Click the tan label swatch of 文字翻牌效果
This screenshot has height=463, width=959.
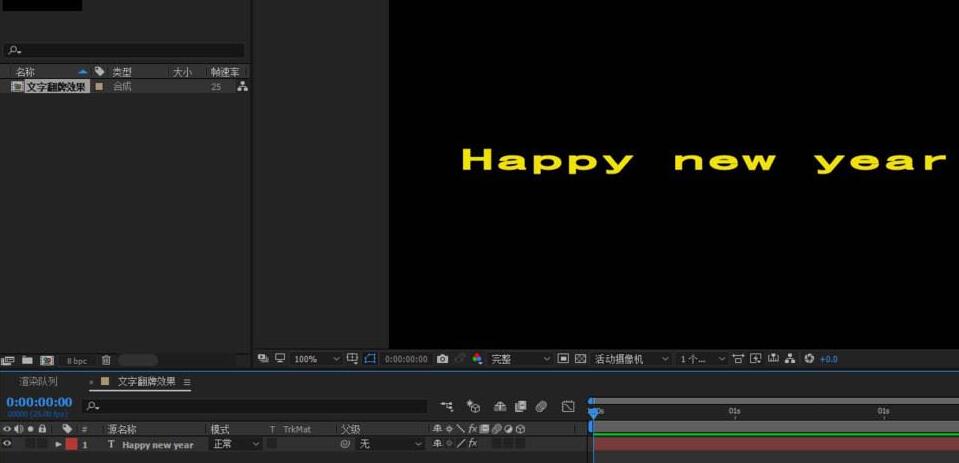click(99, 87)
